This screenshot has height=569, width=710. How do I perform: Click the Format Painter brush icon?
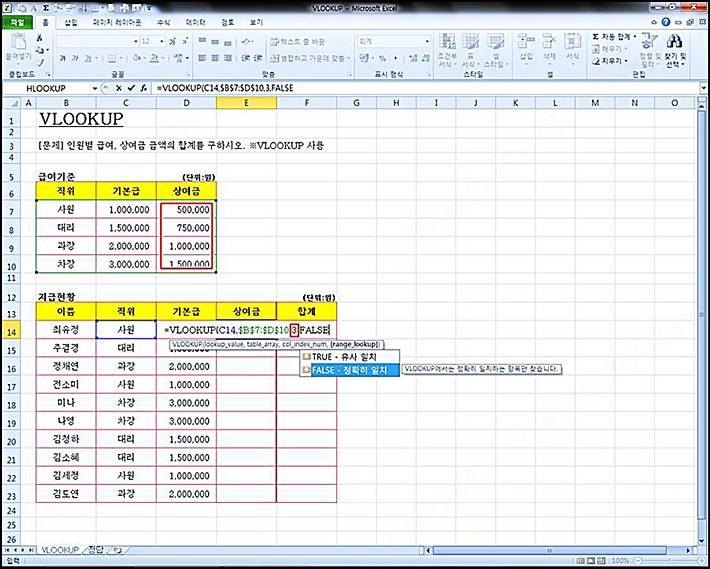[40, 62]
